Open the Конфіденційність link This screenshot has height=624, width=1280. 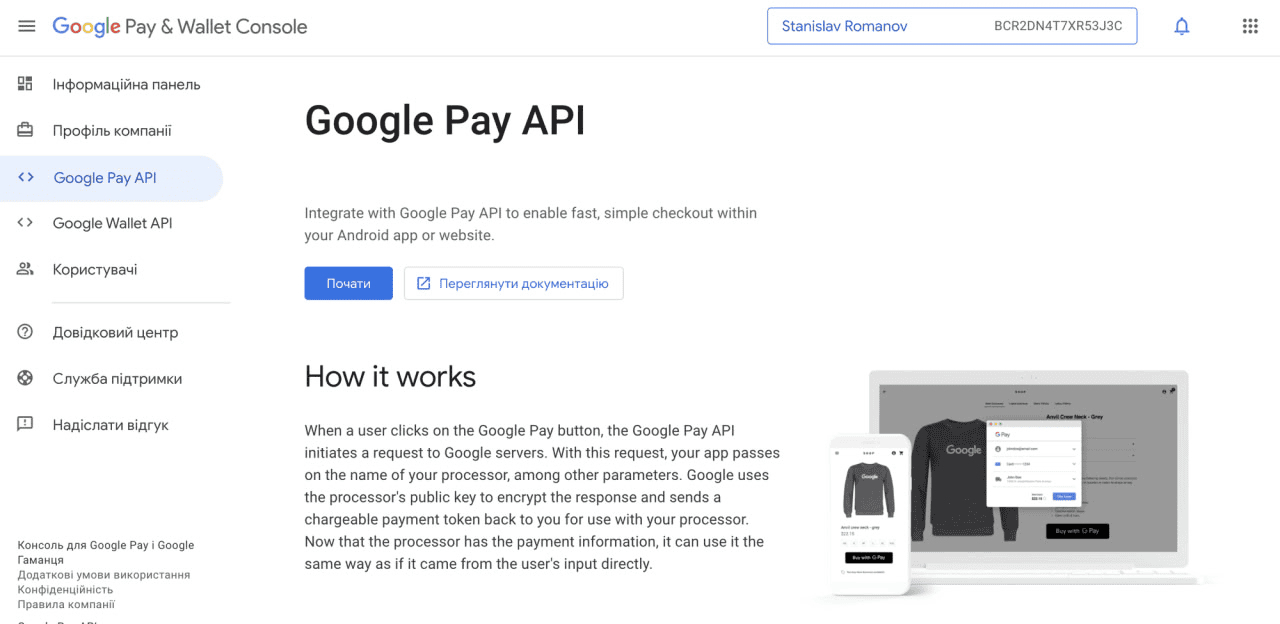tap(65, 590)
